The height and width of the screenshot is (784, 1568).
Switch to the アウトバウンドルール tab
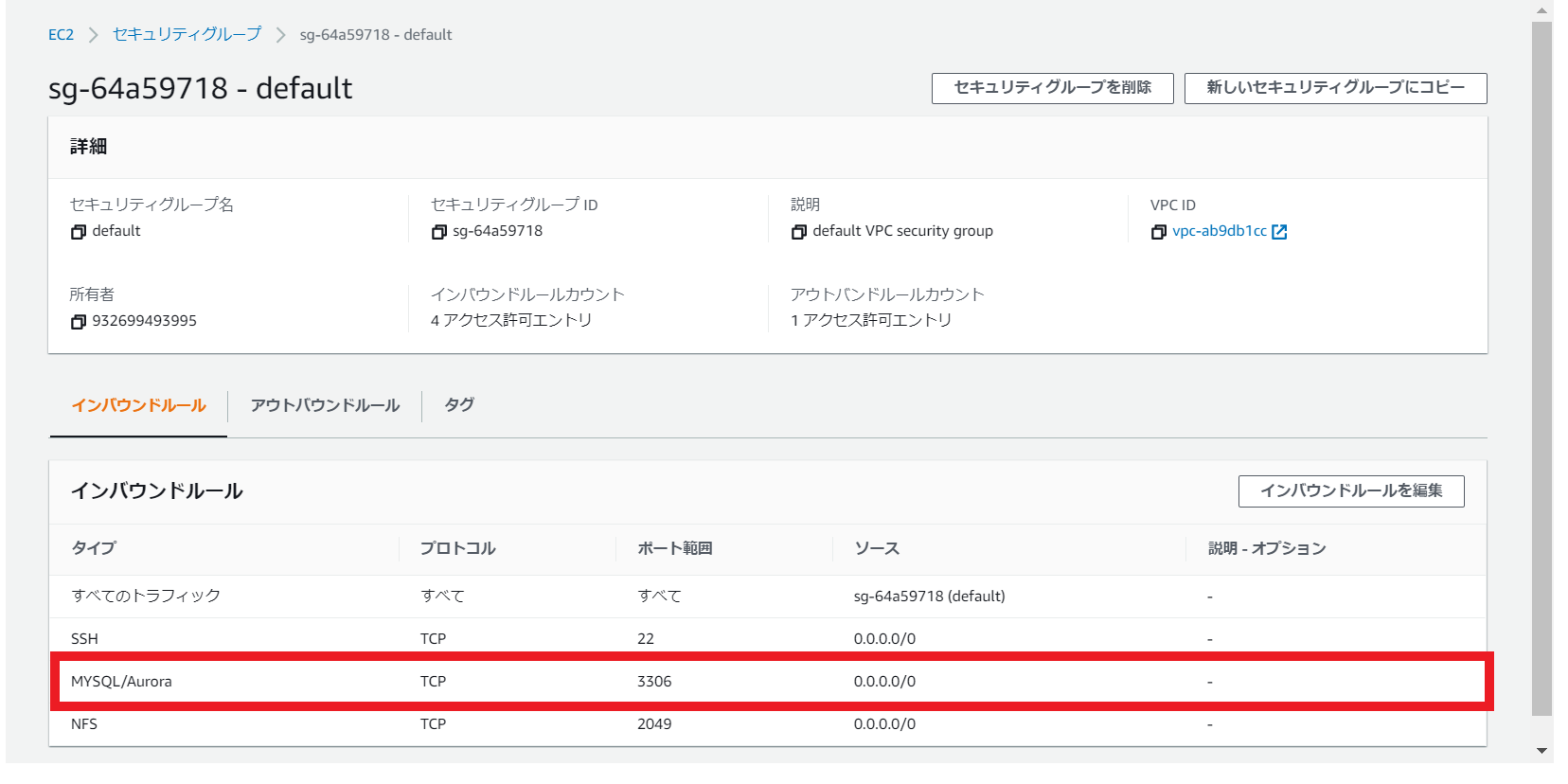(325, 405)
